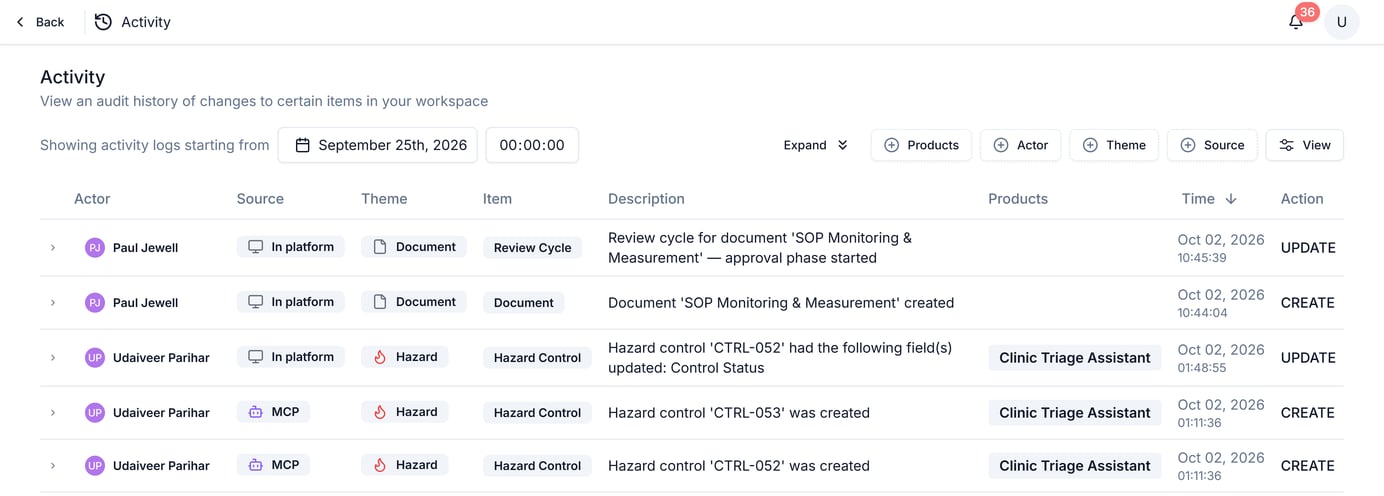Open the user avatar menu labeled U
Viewport: 1384px width, 496px height.
(x=1342, y=22)
